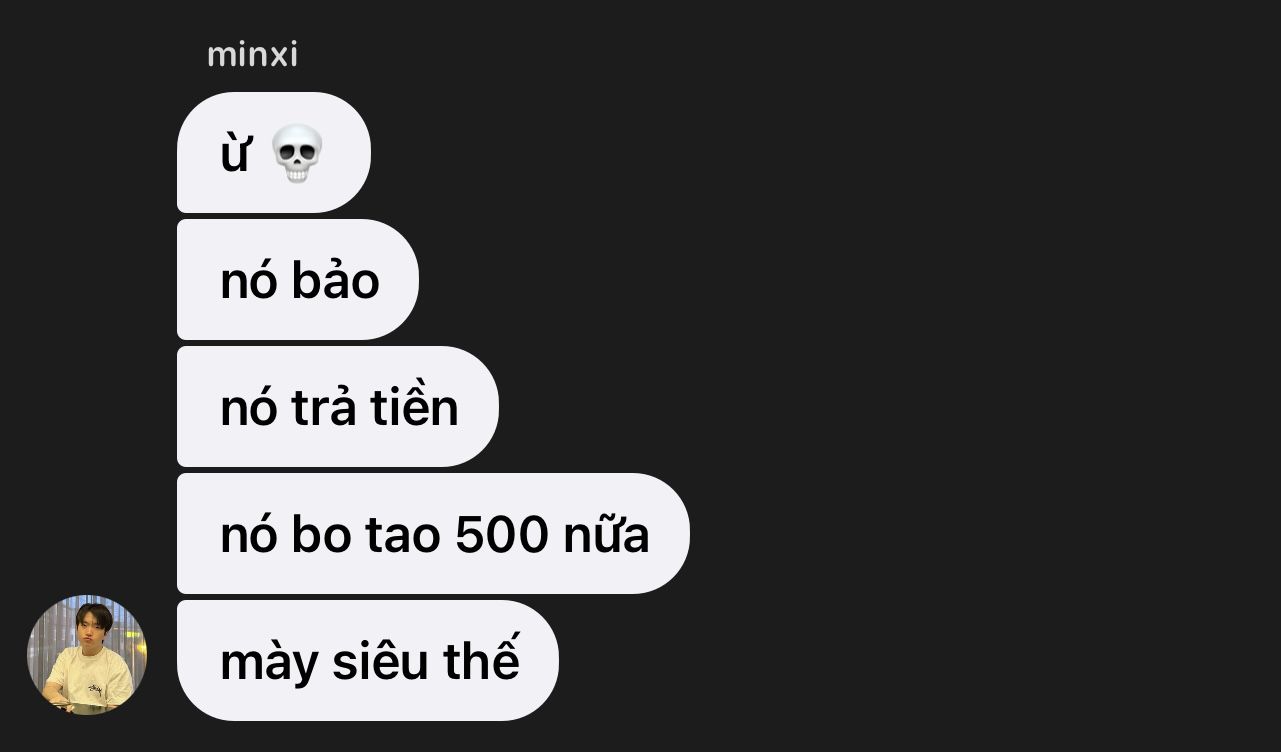1281x752 pixels.
Task: Click the word "bảo" in second message
Action: click(x=335, y=278)
